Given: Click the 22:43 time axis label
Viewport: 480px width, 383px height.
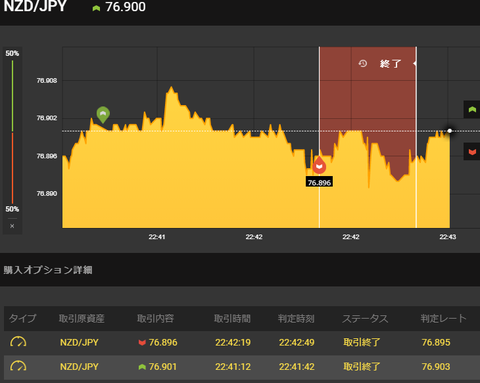Looking at the screenshot, I should (448, 237).
